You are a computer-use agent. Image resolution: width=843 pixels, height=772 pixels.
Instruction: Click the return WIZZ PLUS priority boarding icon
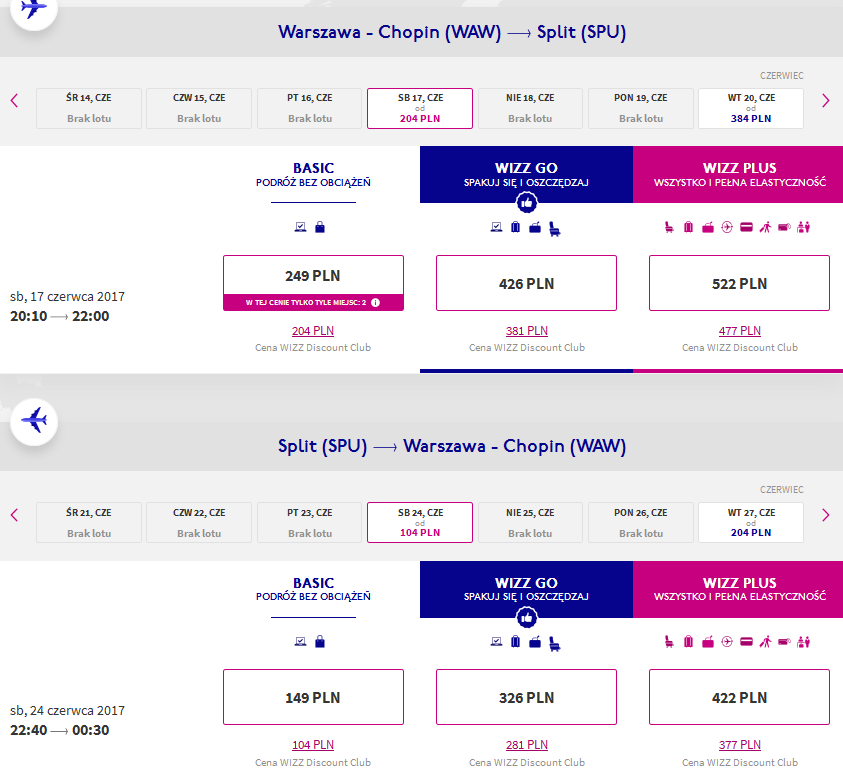(x=765, y=641)
